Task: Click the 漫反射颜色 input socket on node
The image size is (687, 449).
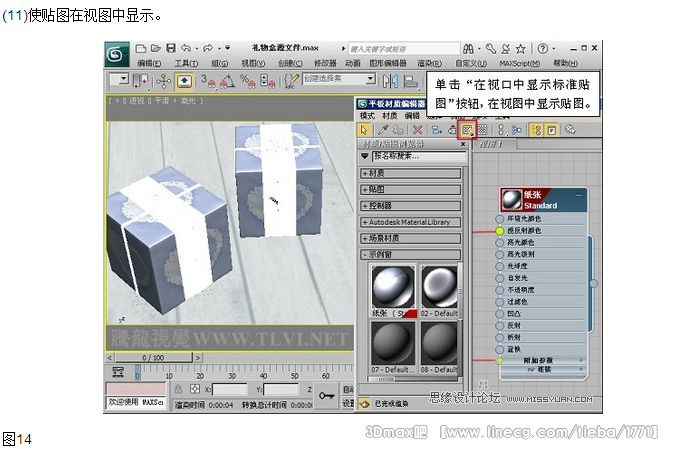Action: [x=499, y=230]
